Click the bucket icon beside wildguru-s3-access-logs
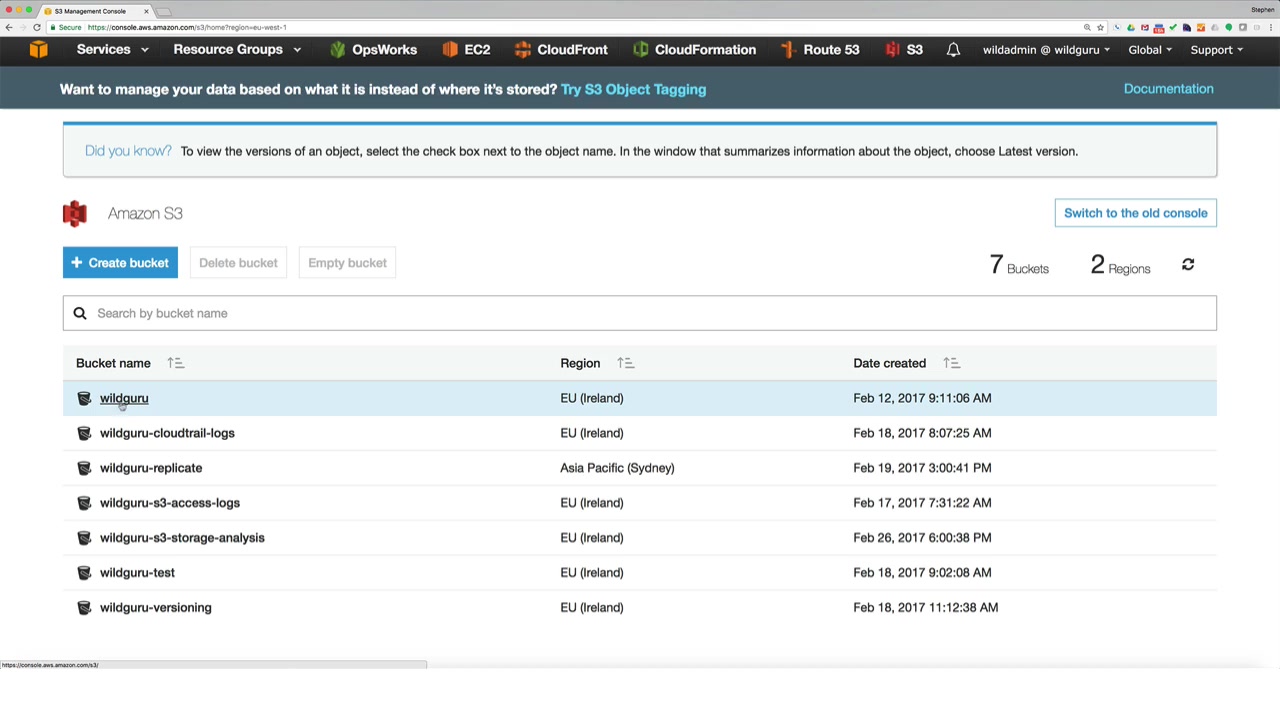The image size is (1280, 720). [84, 503]
